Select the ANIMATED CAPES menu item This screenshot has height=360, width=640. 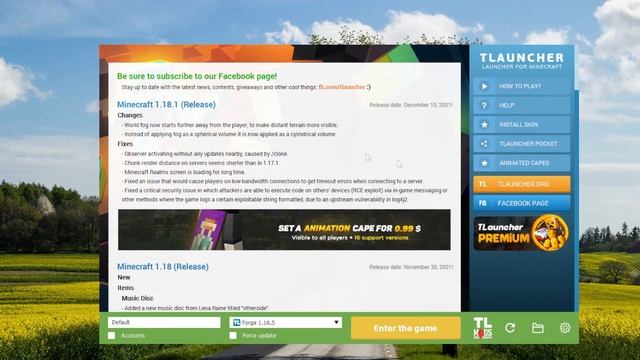click(x=522, y=163)
